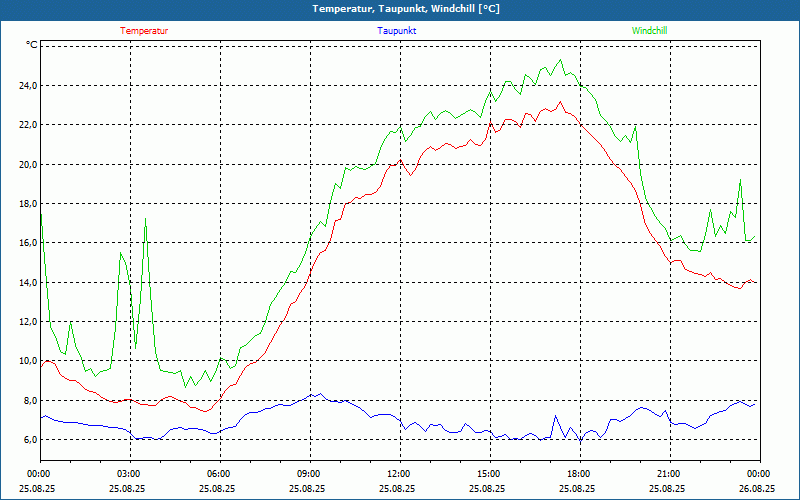
Task: Select the 24,0 y-axis label
Action: click(28, 86)
